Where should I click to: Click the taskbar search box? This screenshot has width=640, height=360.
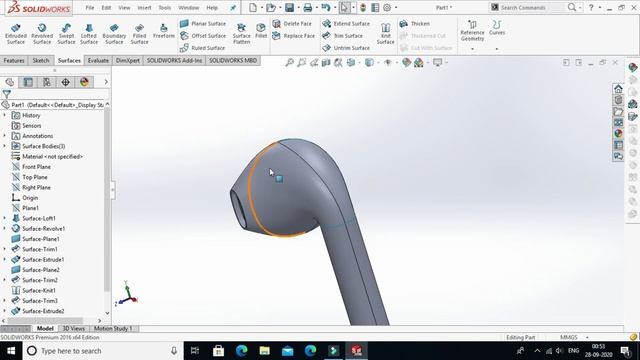pyautogui.click(x=103, y=351)
